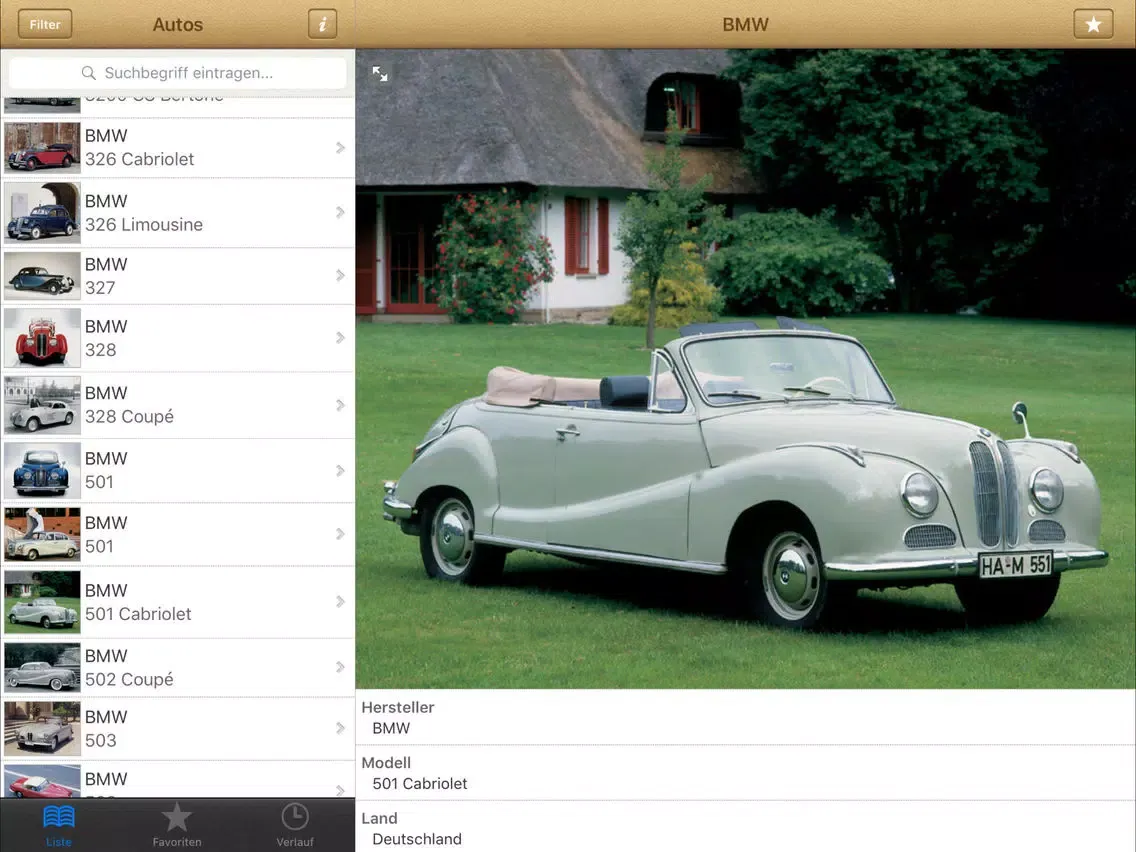The width and height of the screenshot is (1136, 852).
Task: Click the large BMW 501 Cabriolet photo
Action: (x=746, y=369)
